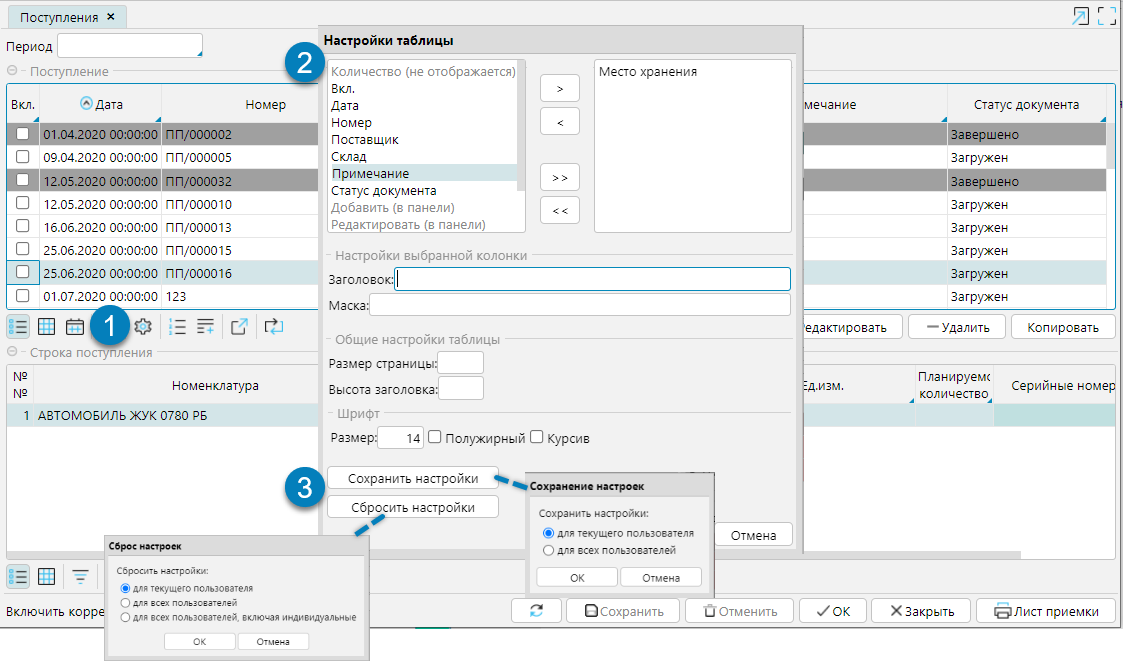Switch to grid table view in Поступление toolbar
Image resolution: width=1123 pixels, height=661 pixels.
tap(46, 326)
